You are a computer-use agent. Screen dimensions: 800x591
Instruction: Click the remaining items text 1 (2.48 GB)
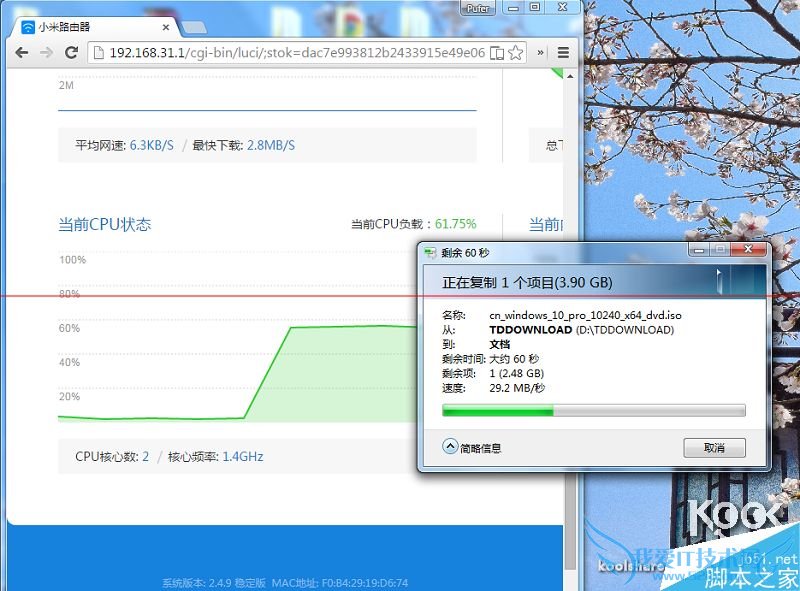click(516, 373)
